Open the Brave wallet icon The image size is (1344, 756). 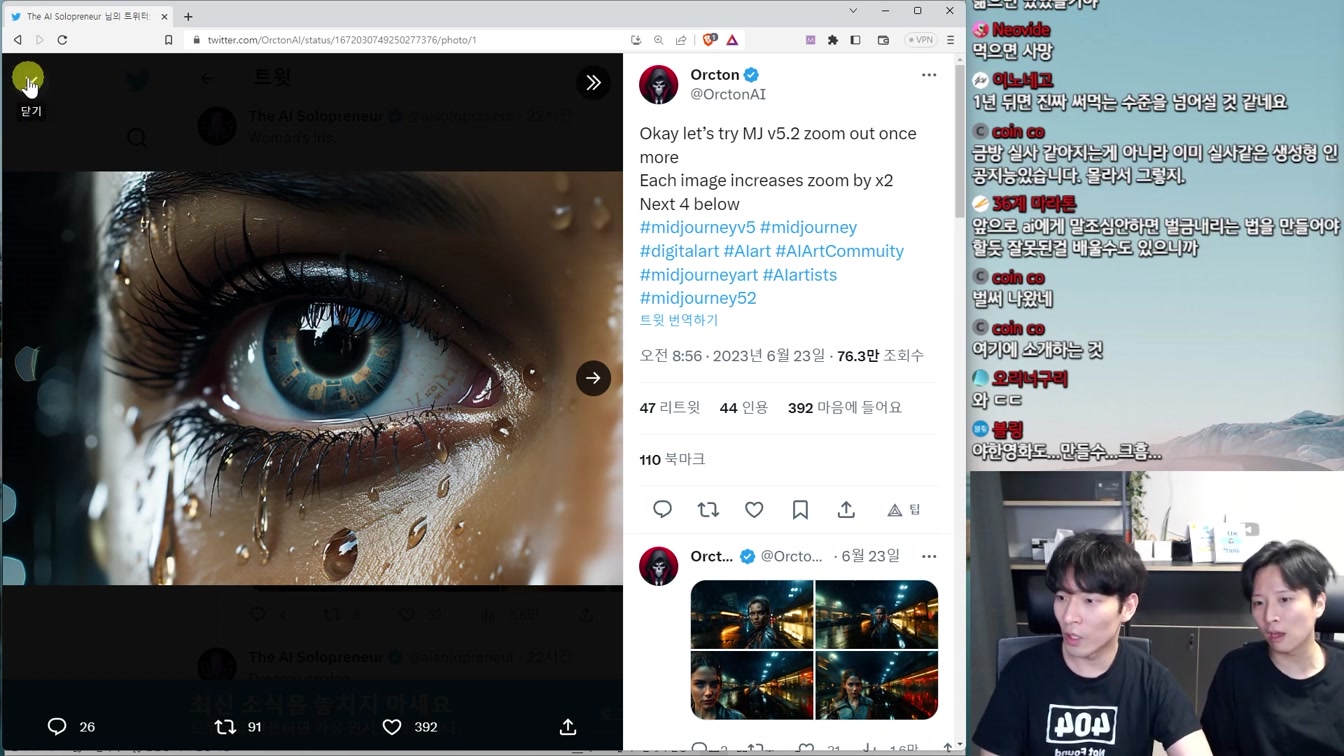pos(883,40)
